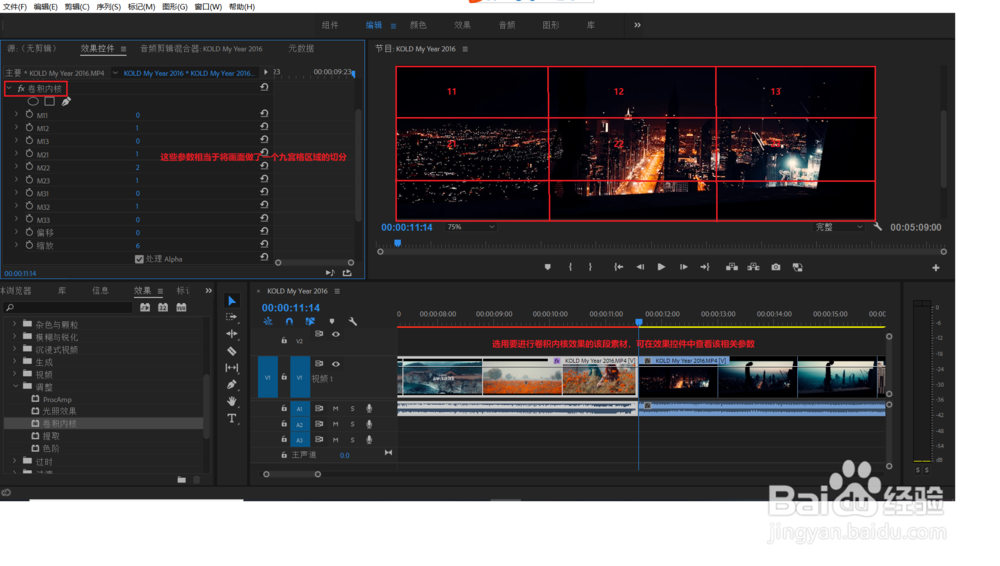Enable the voice-over microphone on track A1
This screenshot has height=566, width=1000.
click(369, 408)
